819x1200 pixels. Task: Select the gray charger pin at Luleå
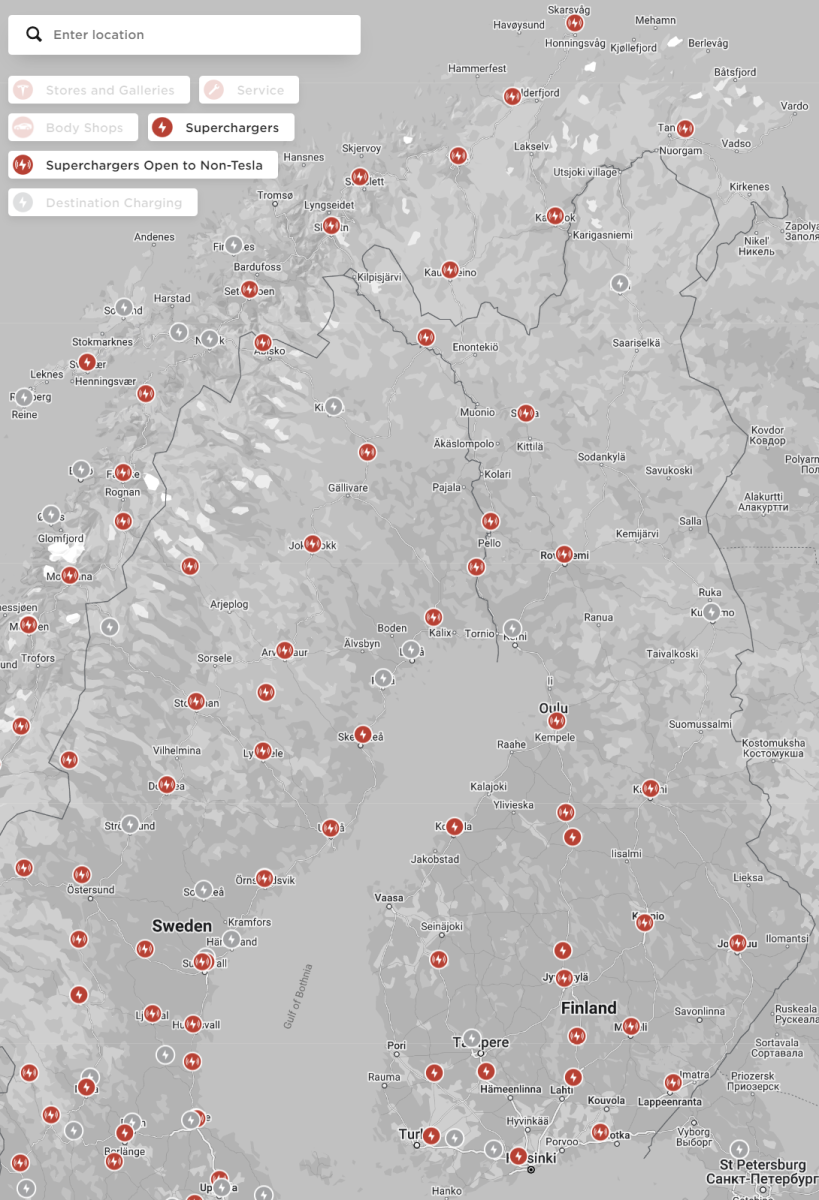(x=411, y=649)
